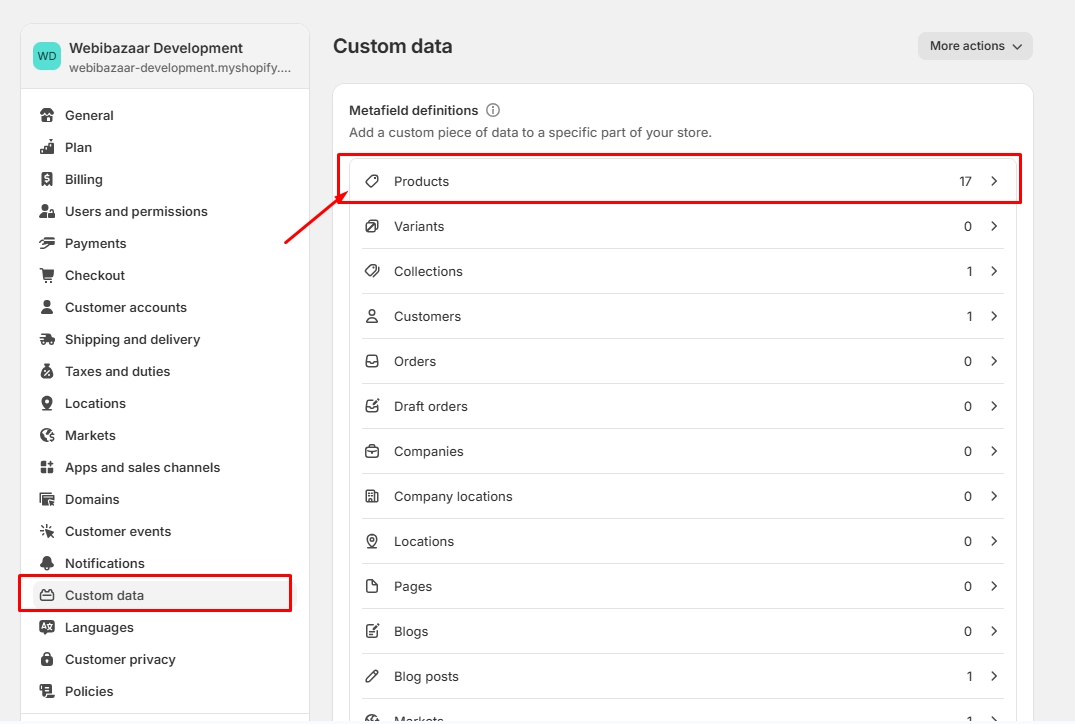The height and width of the screenshot is (724, 1075).
Task: Click the General store icon in sidebar
Action: point(47,115)
